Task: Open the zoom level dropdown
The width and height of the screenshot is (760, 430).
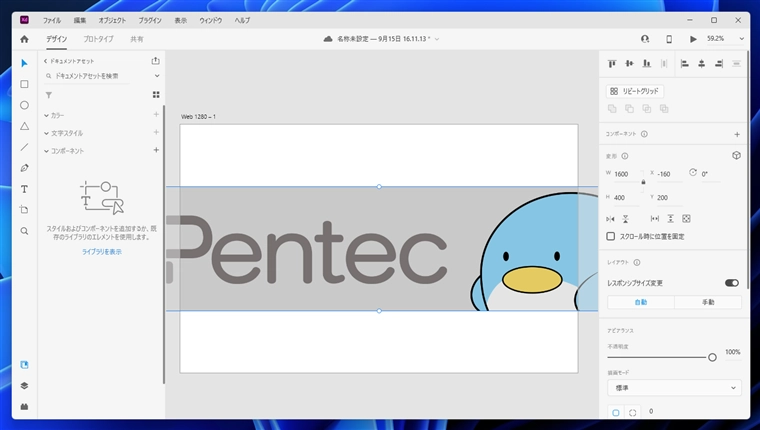Action: 741,39
